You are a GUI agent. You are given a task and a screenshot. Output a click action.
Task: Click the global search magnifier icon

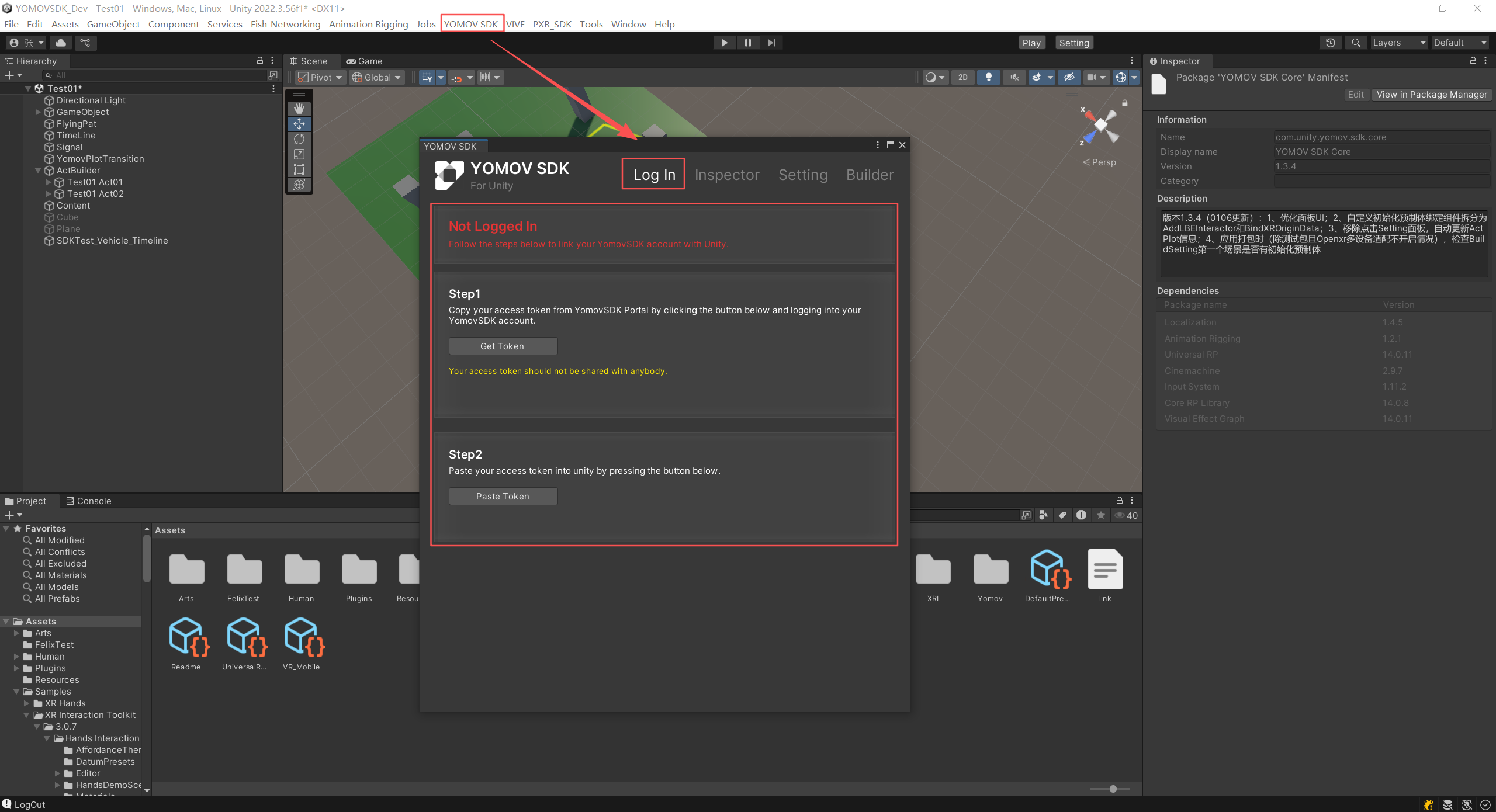[1356, 43]
